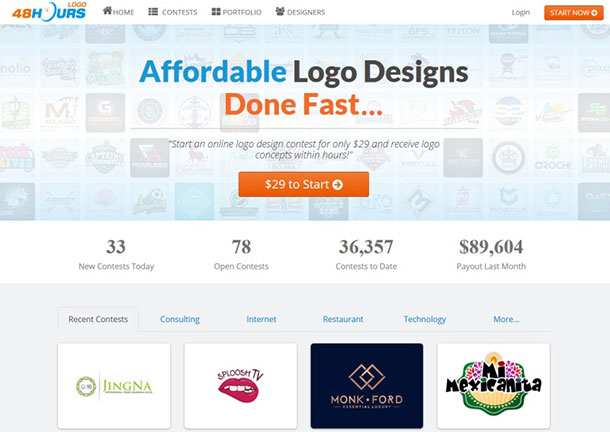
Task: Click the Start Now button
Action: 573,13
